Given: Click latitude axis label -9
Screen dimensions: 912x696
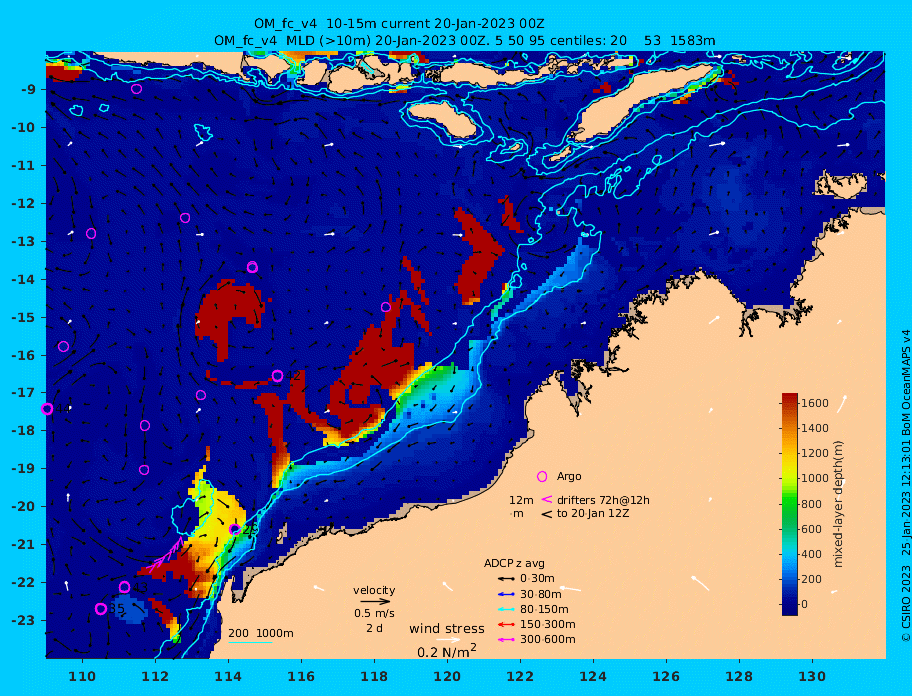Looking at the screenshot, I should click(29, 90).
